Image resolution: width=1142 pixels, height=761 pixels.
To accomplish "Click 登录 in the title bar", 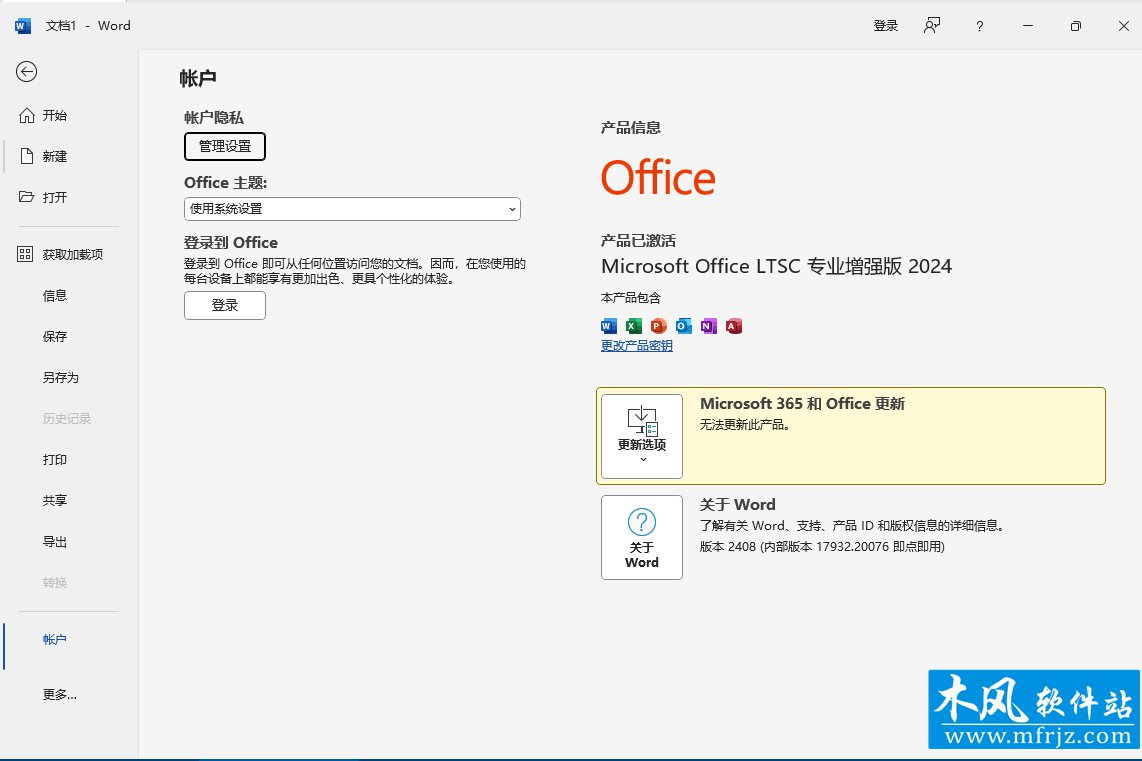I will coord(886,26).
